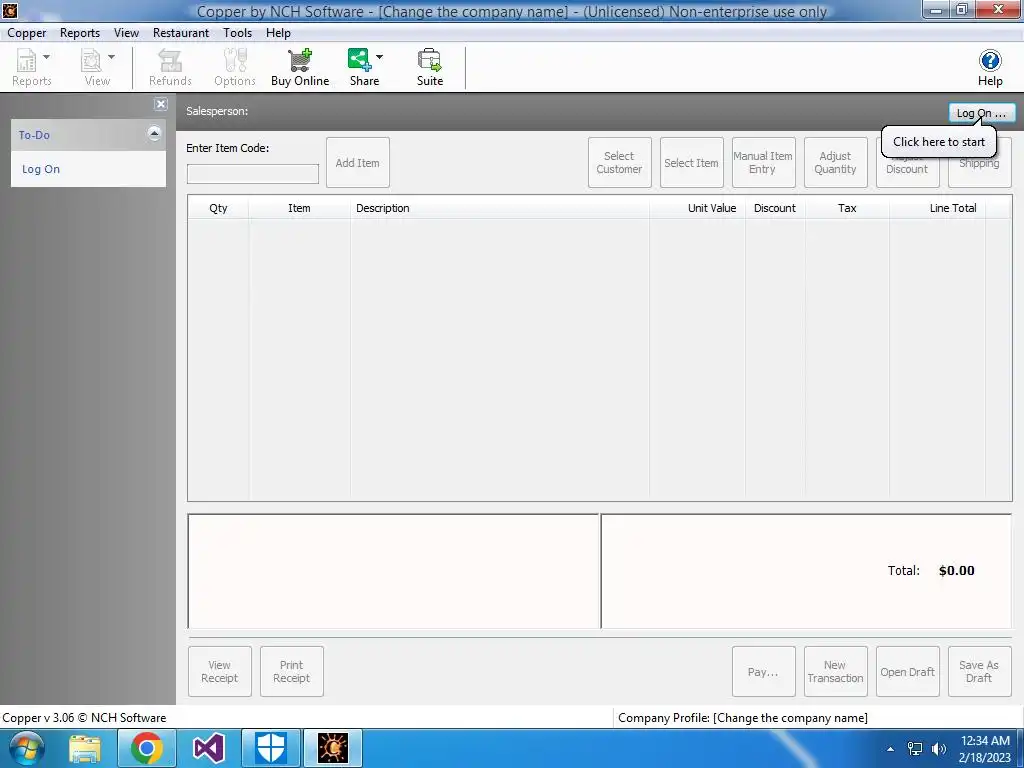Click the Company Profile status bar text
1024x768 pixels.
(743, 718)
